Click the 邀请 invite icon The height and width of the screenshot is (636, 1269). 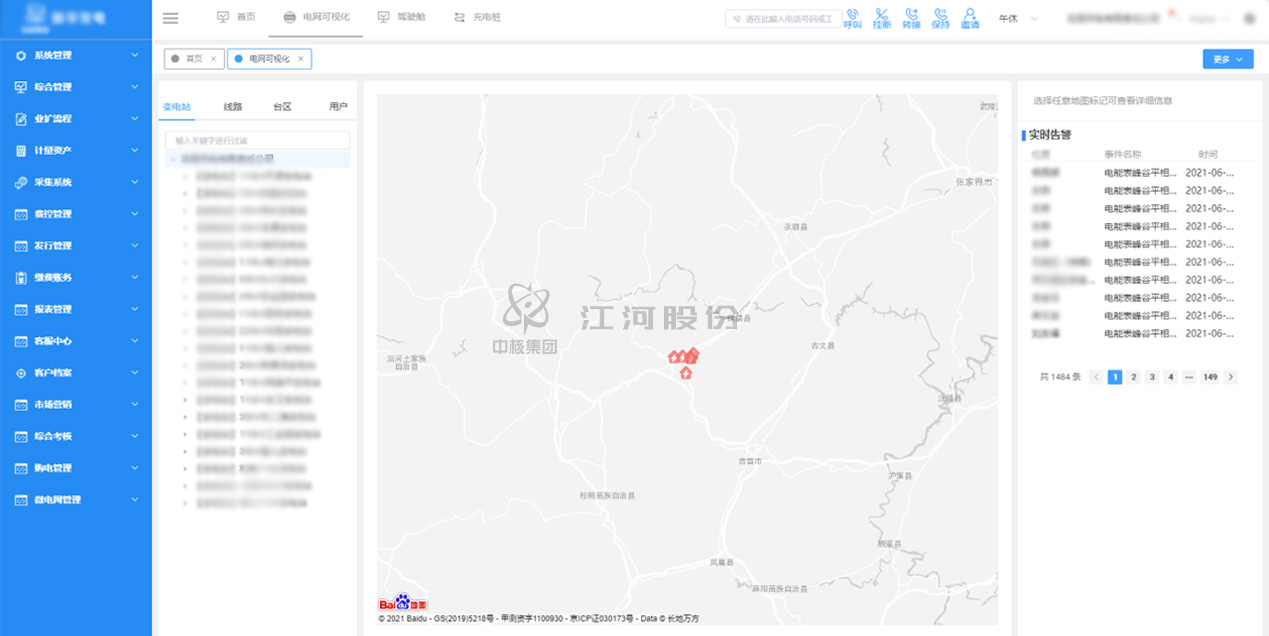[x=970, y=18]
